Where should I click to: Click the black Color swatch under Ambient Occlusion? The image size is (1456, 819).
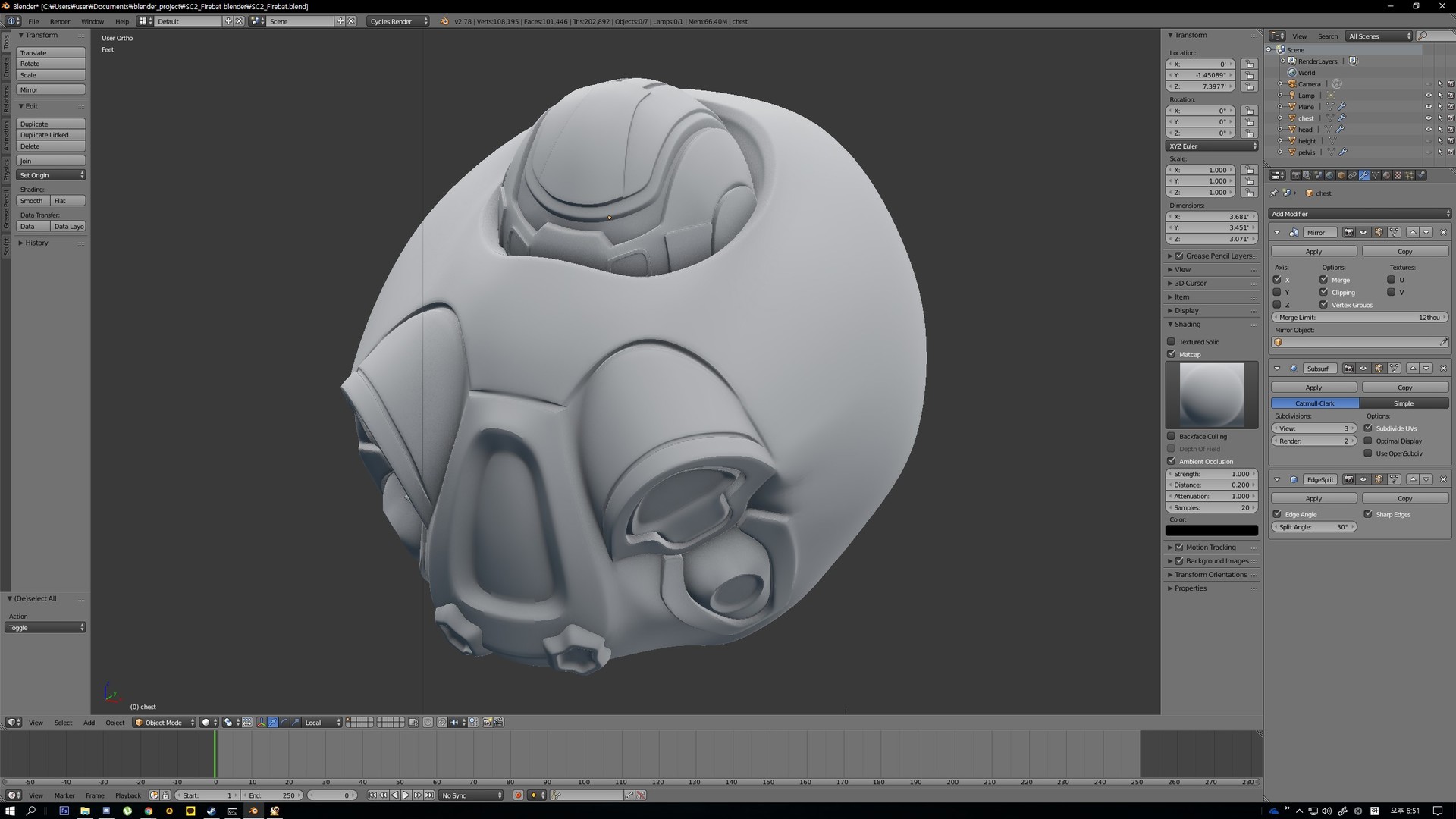pos(1211,530)
